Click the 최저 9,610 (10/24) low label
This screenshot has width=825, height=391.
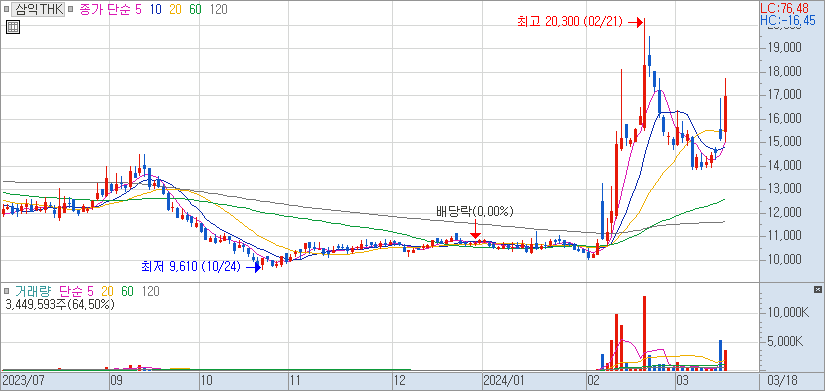point(190,267)
